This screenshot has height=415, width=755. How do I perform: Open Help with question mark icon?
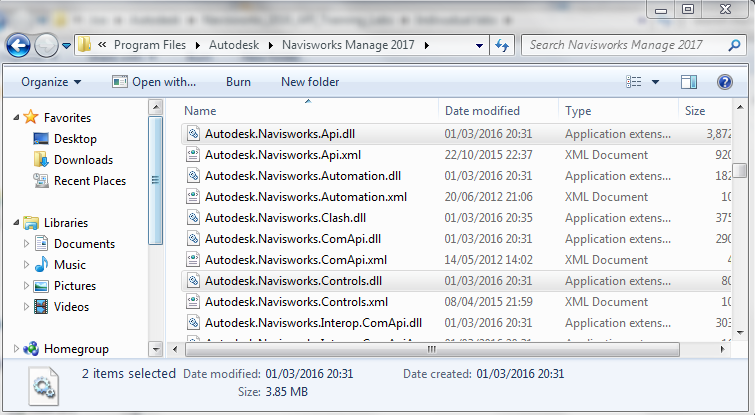tap(725, 82)
